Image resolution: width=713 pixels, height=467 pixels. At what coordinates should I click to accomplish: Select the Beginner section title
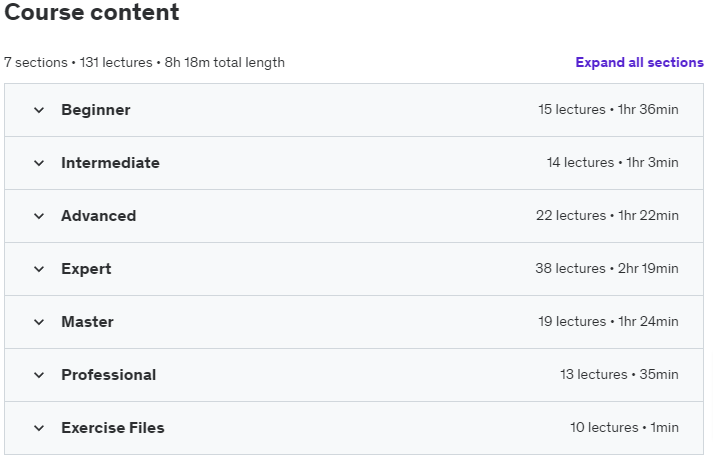pyautogui.click(x=96, y=110)
